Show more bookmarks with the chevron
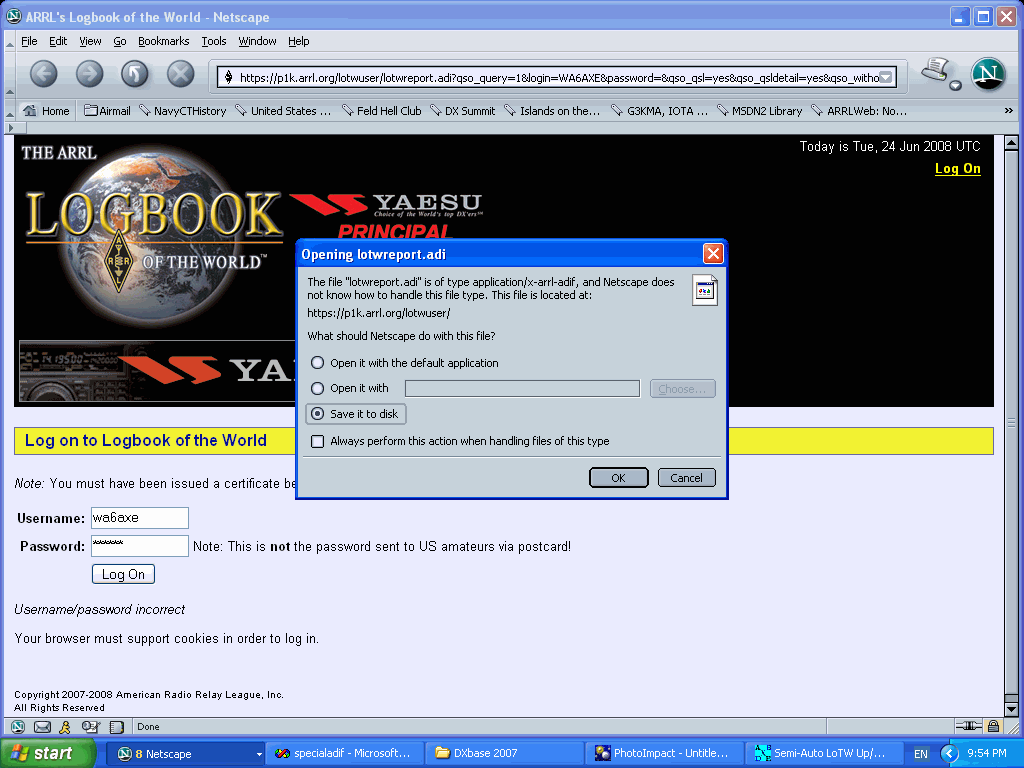 pos(1008,111)
